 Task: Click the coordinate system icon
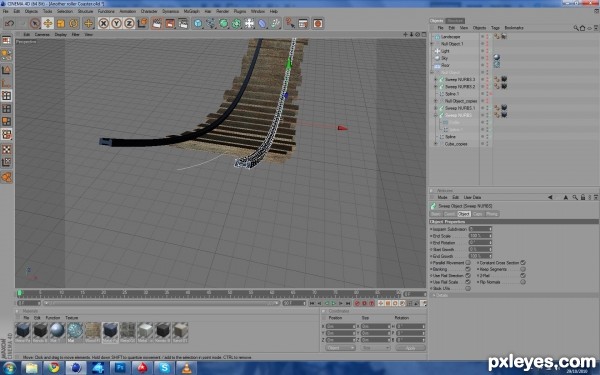click(142, 24)
